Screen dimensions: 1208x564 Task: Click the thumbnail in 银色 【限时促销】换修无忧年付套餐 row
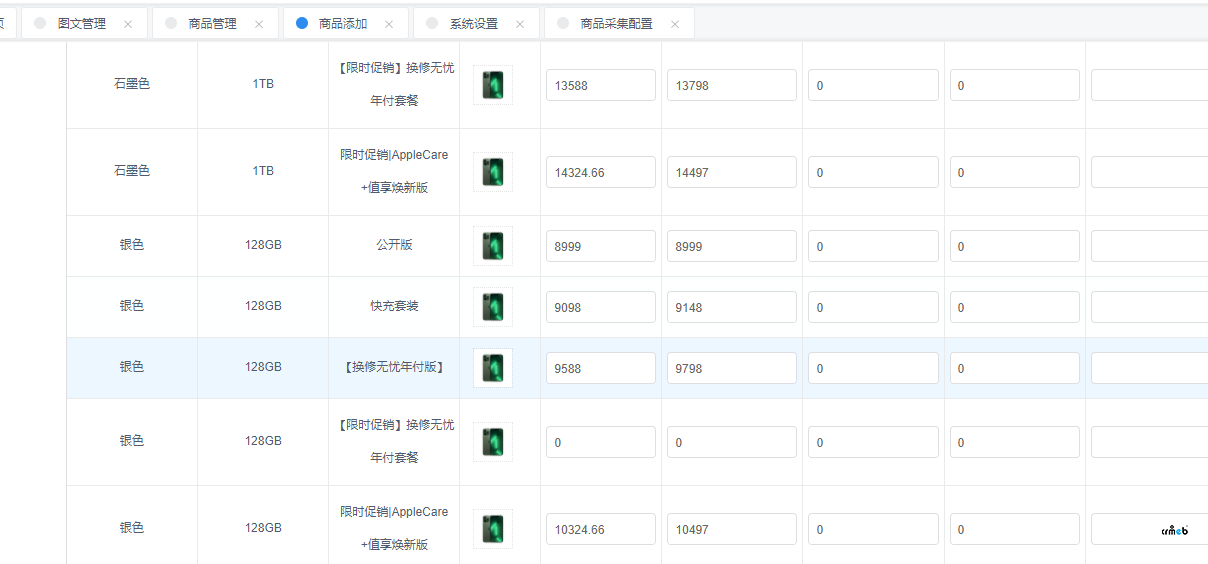click(493, 442)
